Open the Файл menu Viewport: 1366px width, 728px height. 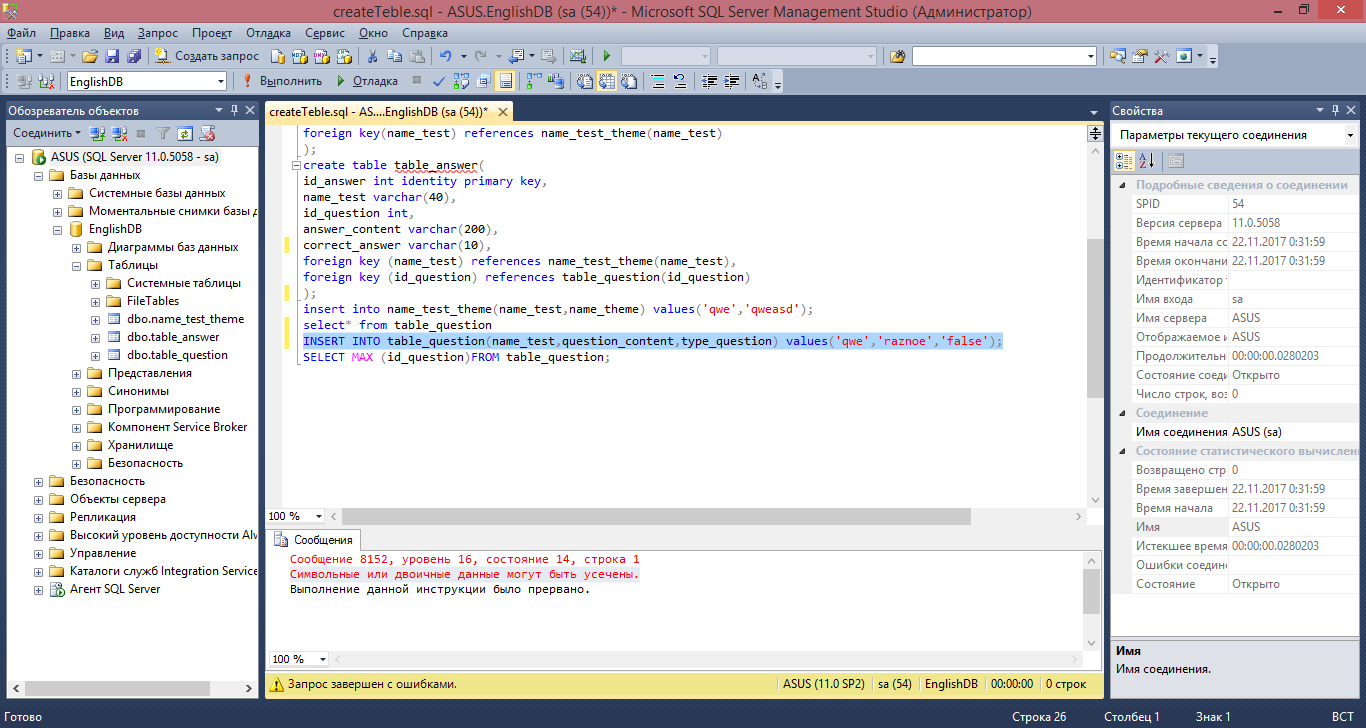click(x=21, y=32)
